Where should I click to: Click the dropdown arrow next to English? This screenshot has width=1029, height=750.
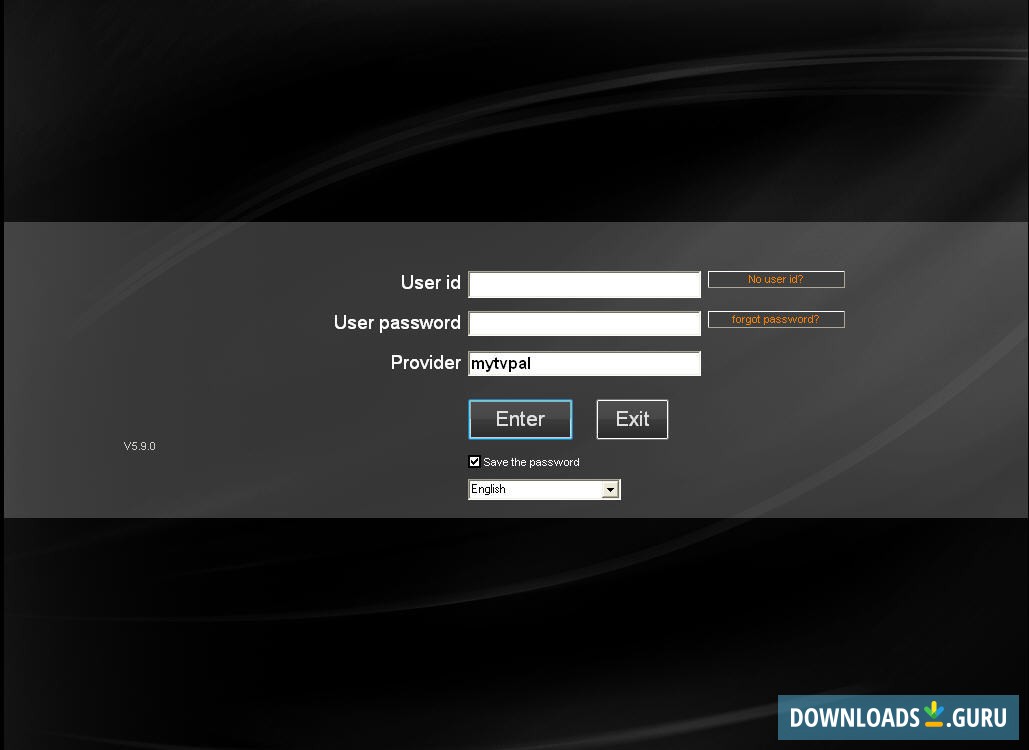[611, 489]
